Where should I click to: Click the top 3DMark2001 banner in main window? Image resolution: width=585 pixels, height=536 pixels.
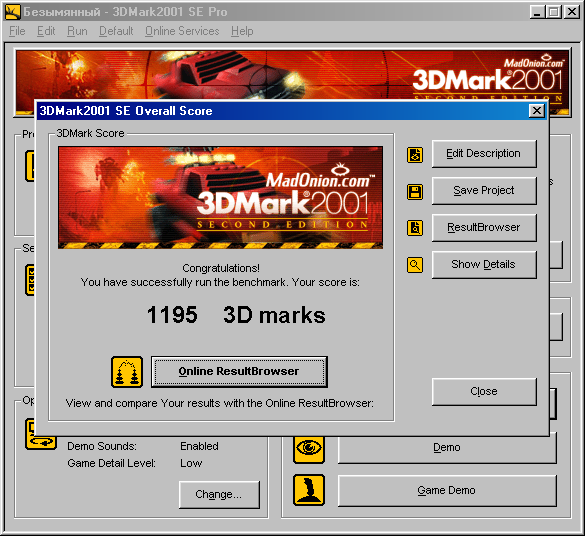(292, 75)
